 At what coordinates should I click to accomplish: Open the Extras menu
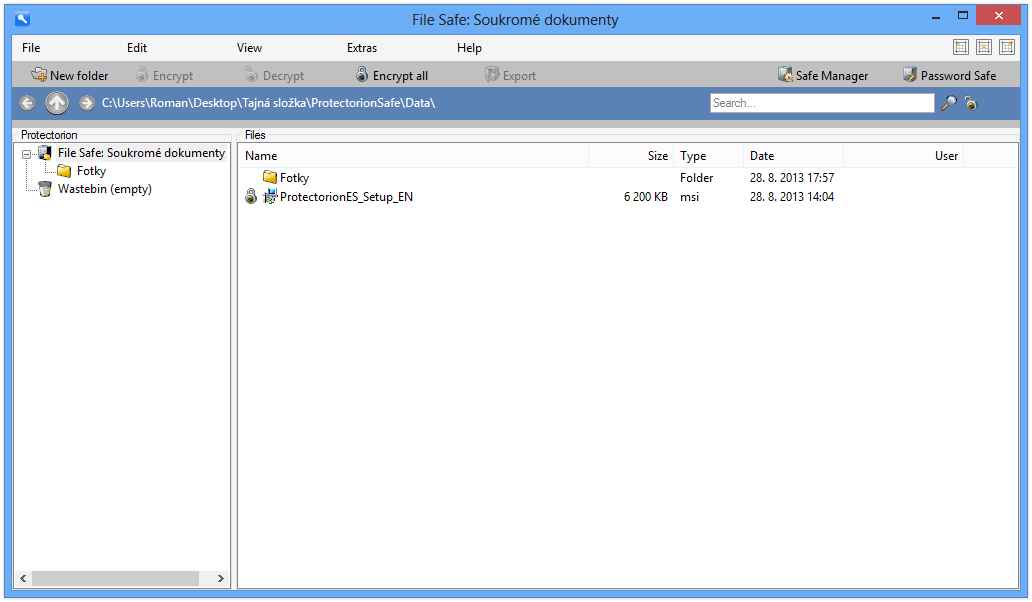[x=362, y=47]
